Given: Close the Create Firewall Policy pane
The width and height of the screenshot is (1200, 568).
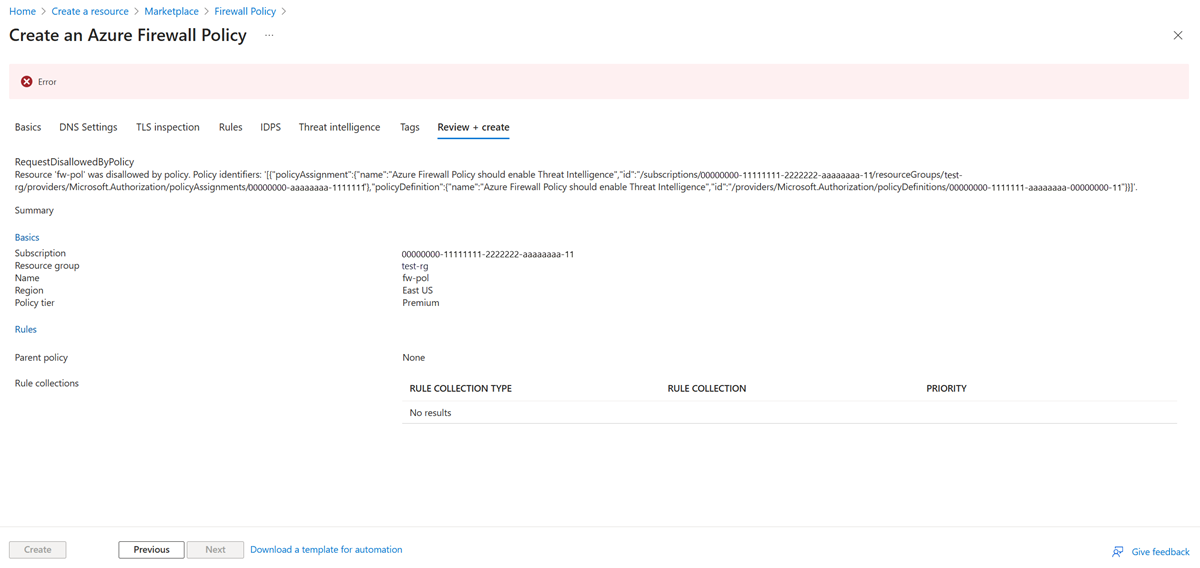Looking at the screenshot, I should (x=1177, y=35).
